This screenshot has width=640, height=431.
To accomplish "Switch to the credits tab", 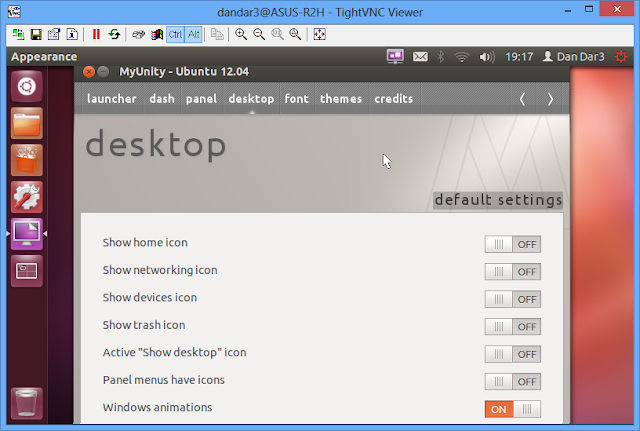I will tap(394, 99).
